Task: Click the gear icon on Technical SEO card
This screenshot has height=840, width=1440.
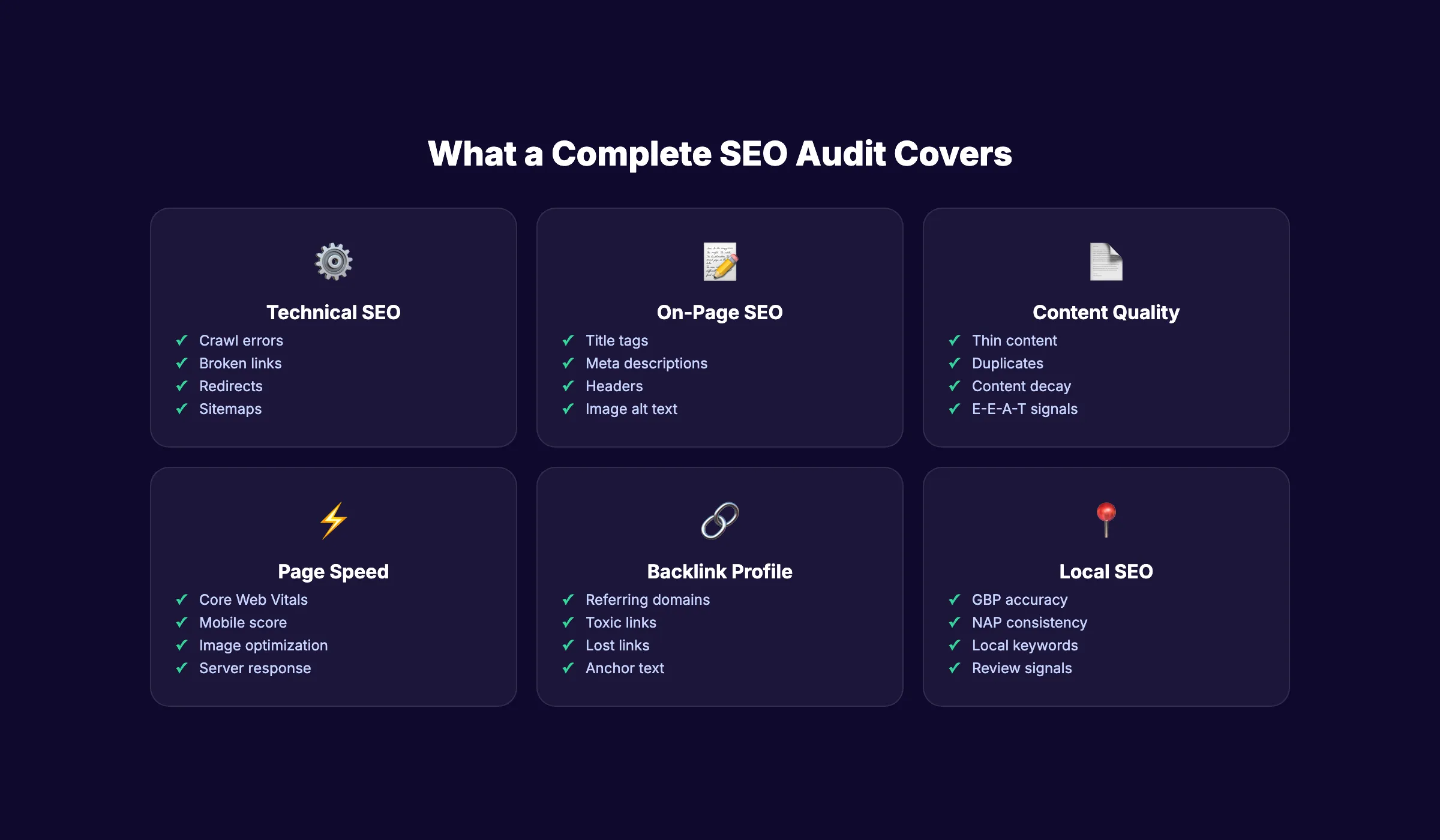Action: pos(333,262)
